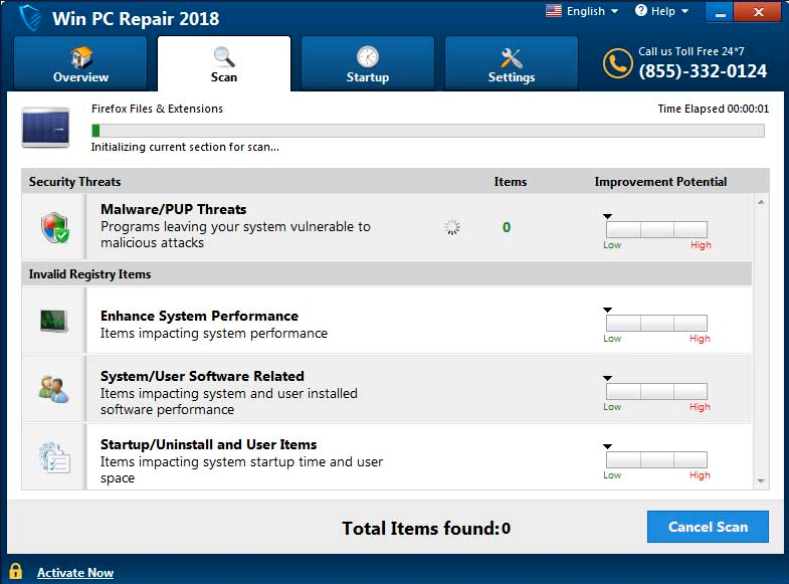Image resolution: width=789 pixels, height=584 pixels.
Task: Select the Enhance System Performance row title
Action: 199,316
